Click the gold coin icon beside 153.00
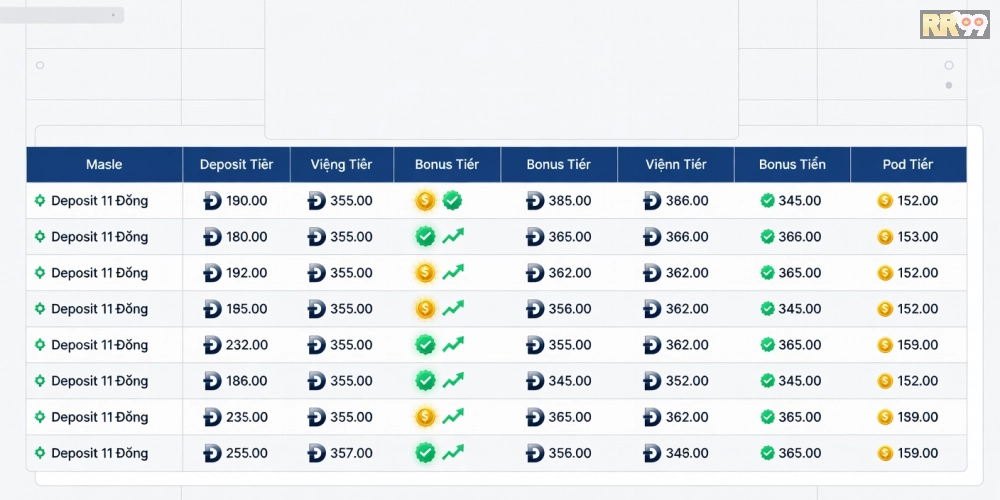This screenshot has width=1000, height=500. (885, 237)
